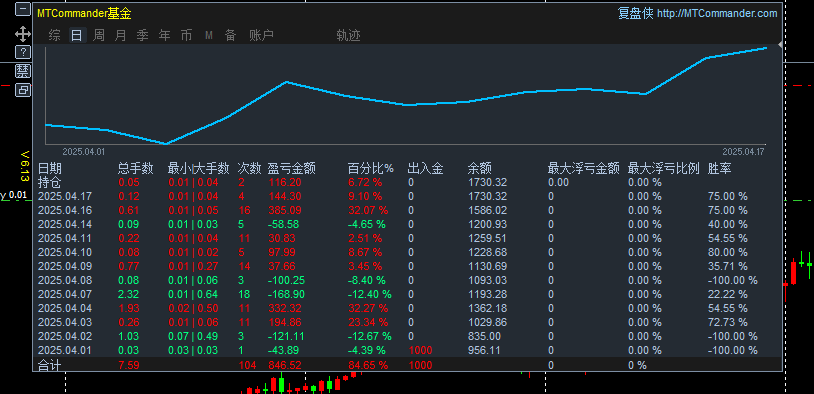Click the 32.27 % percentage cell
This screenshot has height=394, width=814.
pos(368,308)
